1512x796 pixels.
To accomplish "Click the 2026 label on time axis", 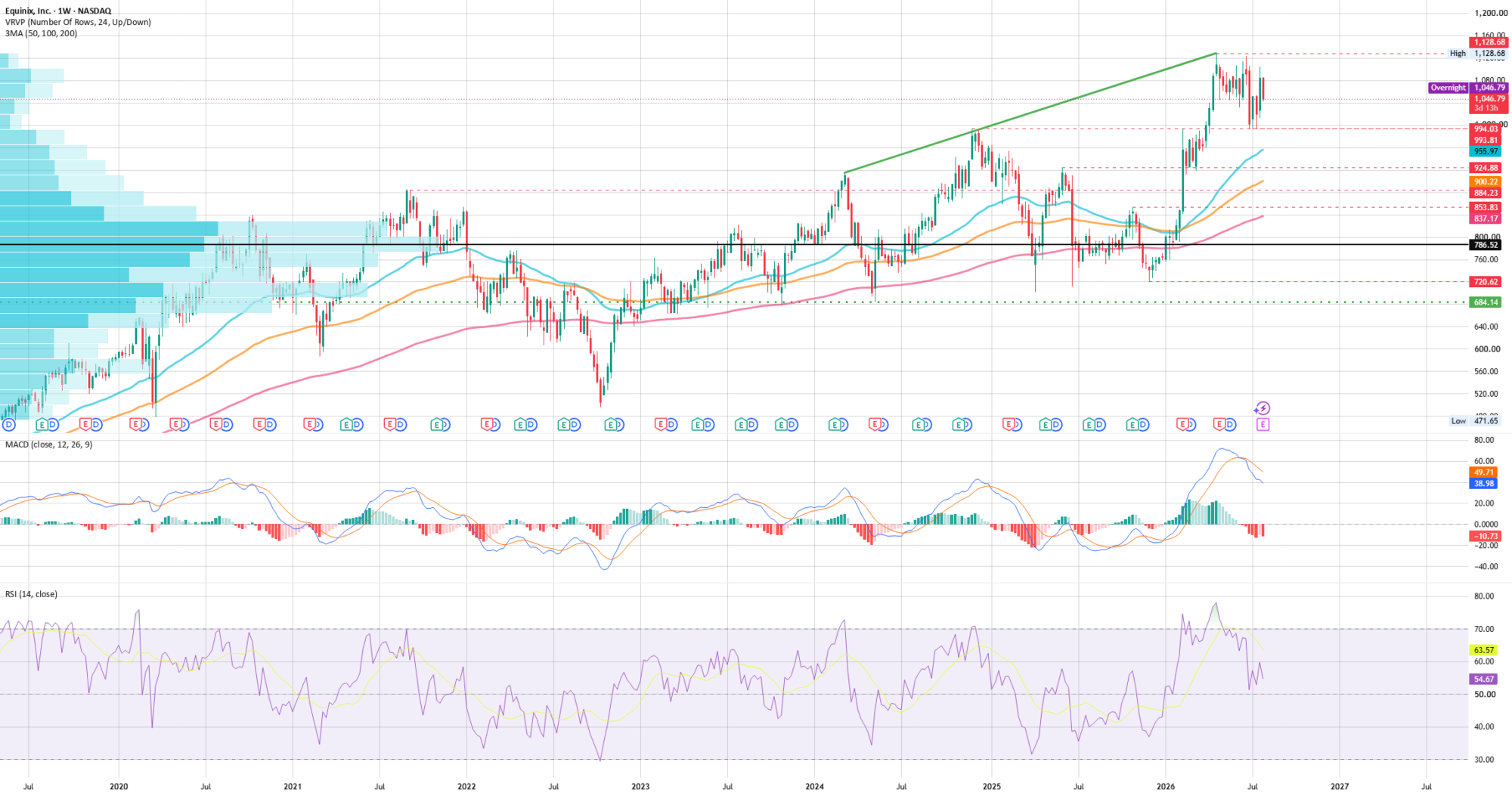I will click(1166, 786).
